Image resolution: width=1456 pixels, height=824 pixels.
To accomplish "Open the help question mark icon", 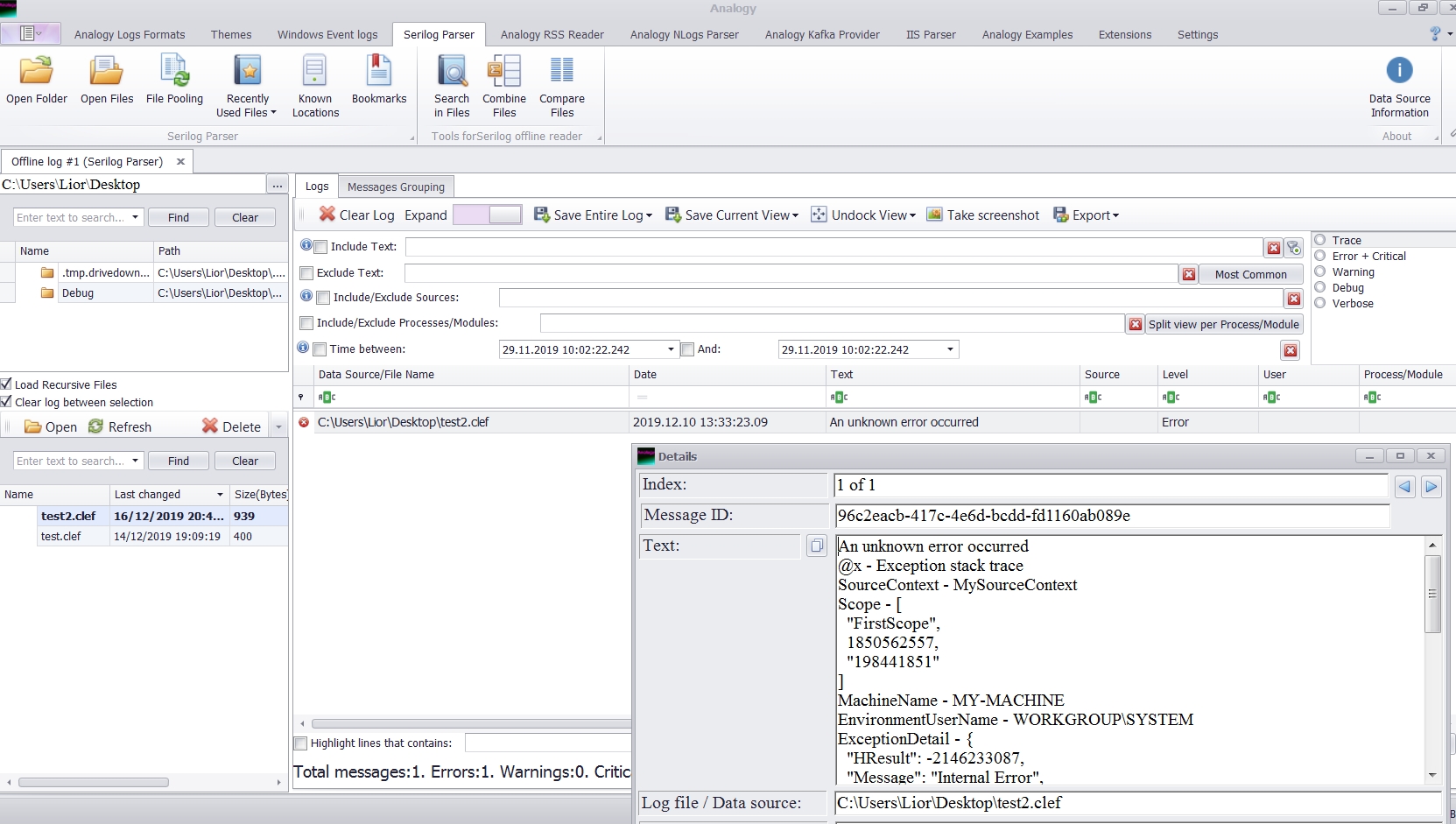I will [x=1435, y=34].
